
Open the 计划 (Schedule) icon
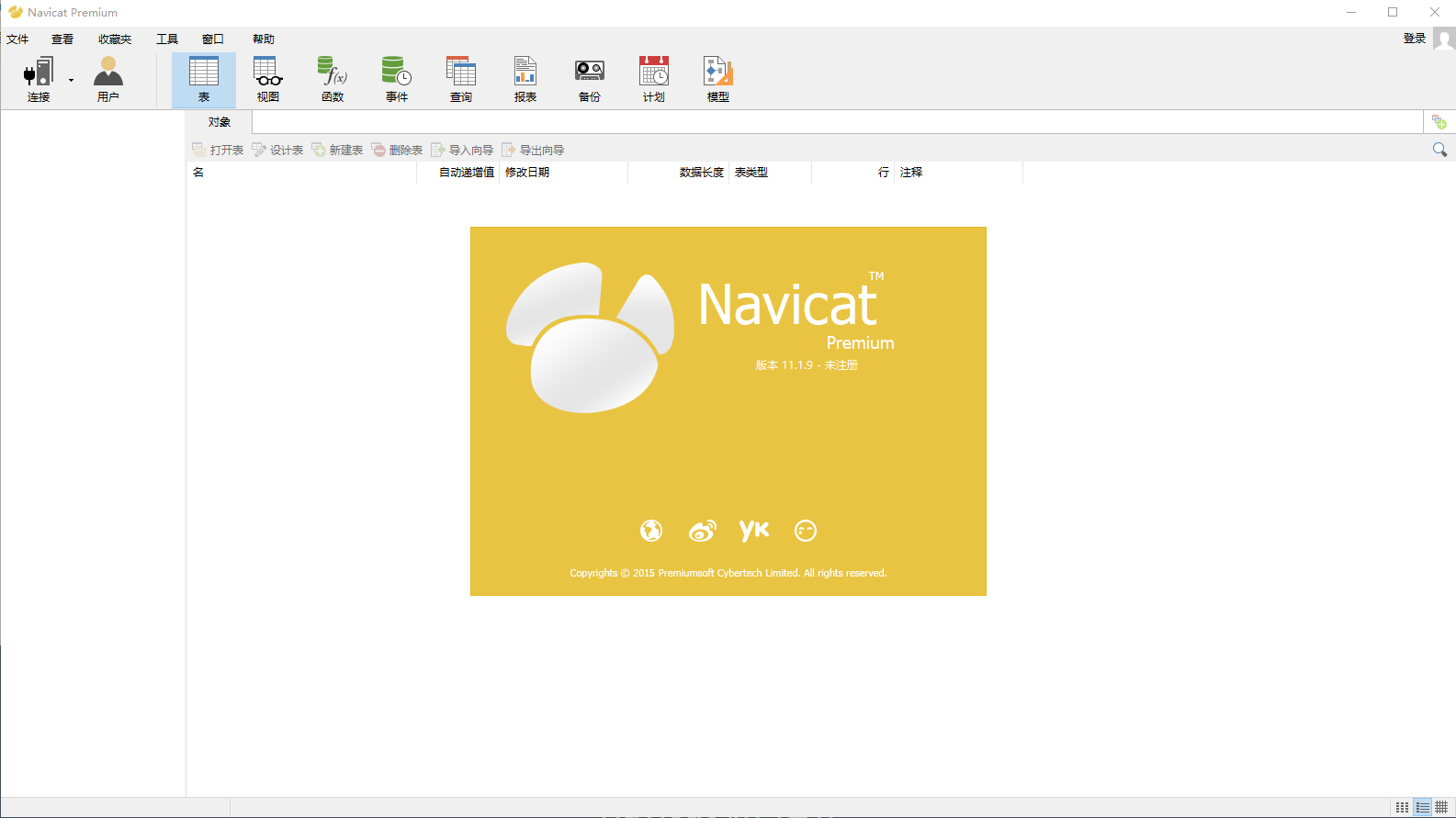pos(654,80)
